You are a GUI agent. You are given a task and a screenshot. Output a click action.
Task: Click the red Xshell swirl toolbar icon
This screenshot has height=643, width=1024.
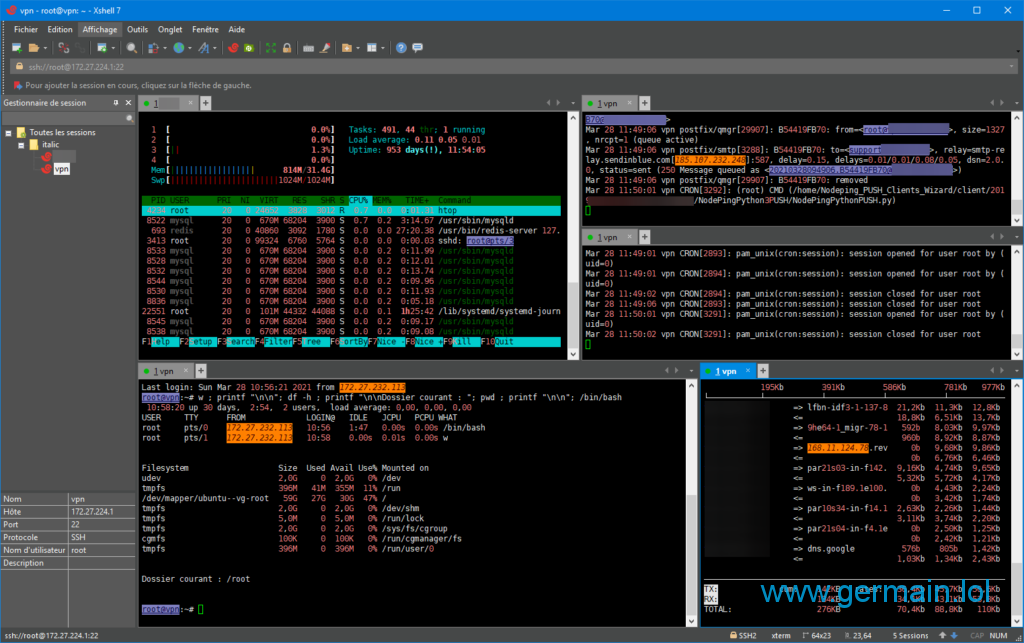[x=233, y=48]
